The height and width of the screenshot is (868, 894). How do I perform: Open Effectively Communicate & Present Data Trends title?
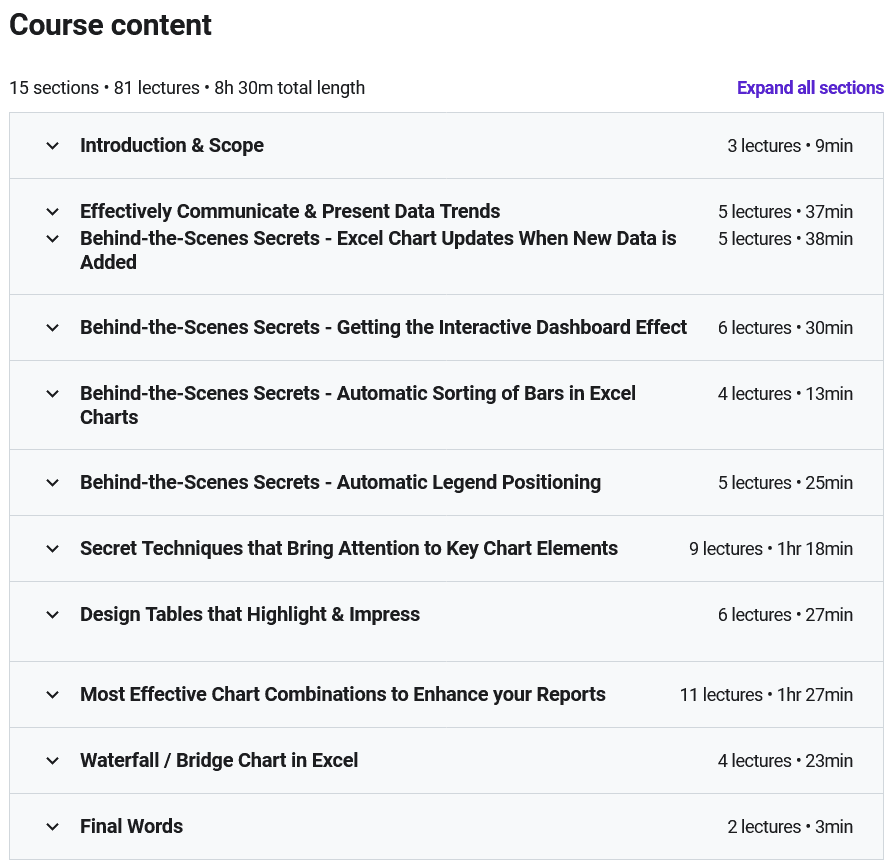pyautogui.click(x=290, y=212)
